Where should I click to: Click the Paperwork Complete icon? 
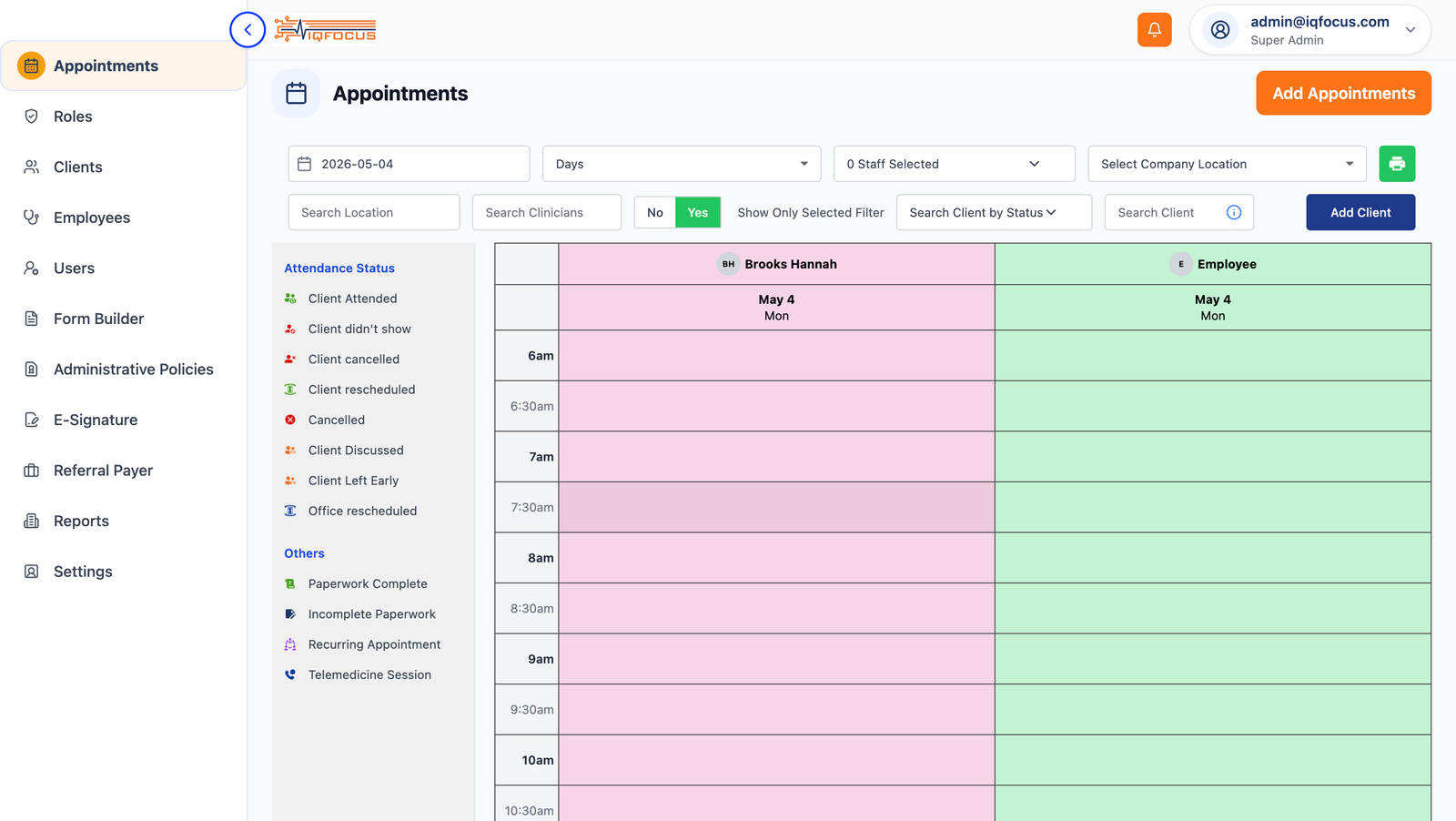(x=290, y=583)
